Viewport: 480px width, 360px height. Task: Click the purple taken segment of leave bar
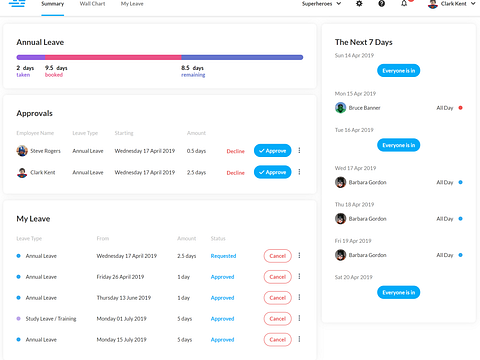[31, 57]
